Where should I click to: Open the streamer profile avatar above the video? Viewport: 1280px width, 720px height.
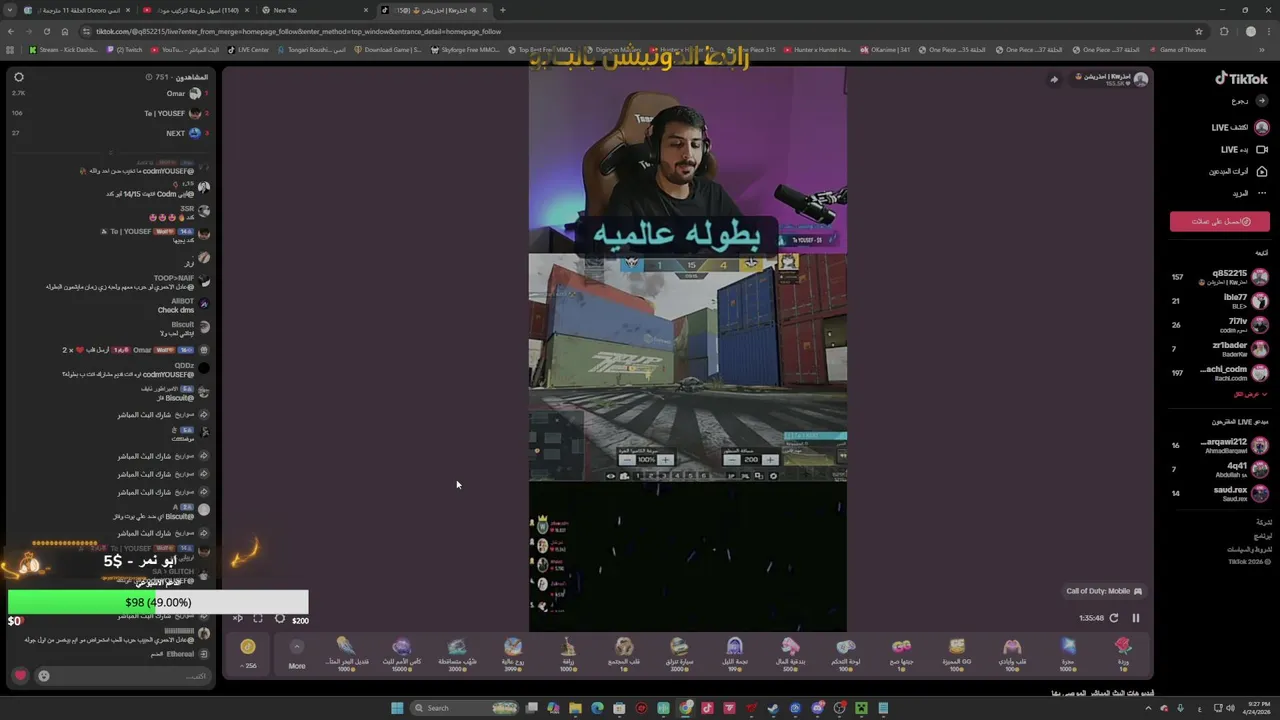click(x=1140, y=79)
